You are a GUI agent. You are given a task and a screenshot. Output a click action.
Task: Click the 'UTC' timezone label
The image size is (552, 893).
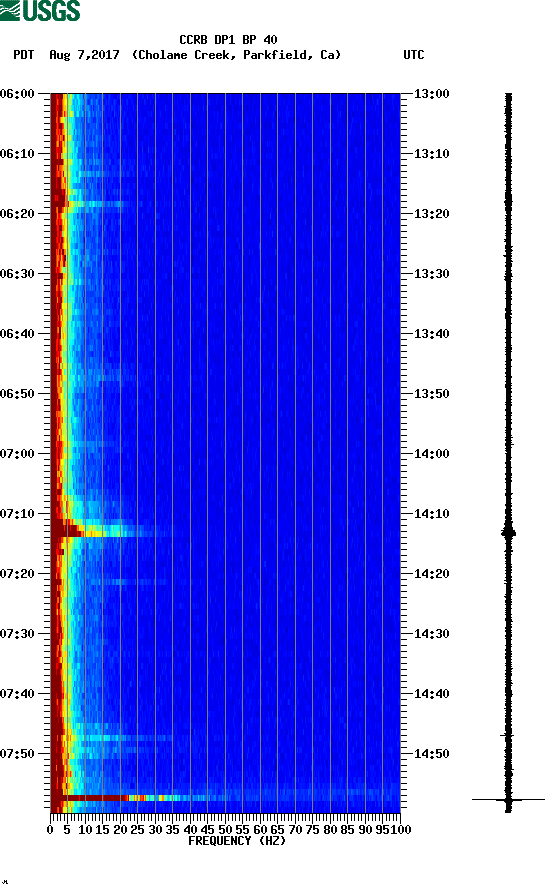click(x=414, y=55)
